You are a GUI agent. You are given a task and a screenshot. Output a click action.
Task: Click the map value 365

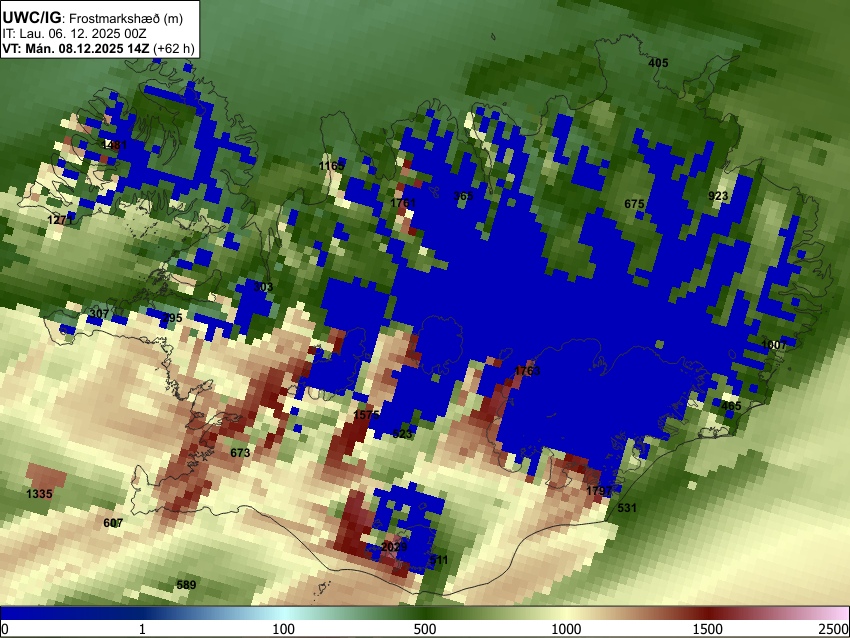click(x=463, y=196)
